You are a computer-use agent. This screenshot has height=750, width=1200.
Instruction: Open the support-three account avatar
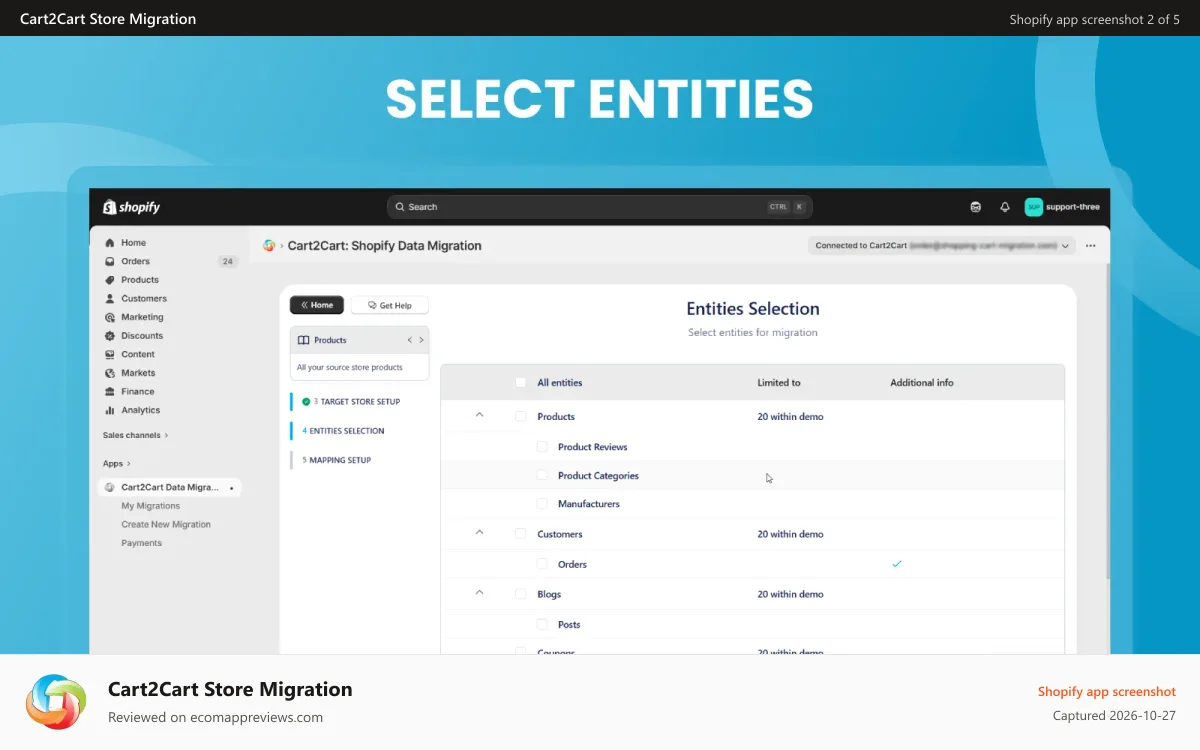click(1034, 207)
